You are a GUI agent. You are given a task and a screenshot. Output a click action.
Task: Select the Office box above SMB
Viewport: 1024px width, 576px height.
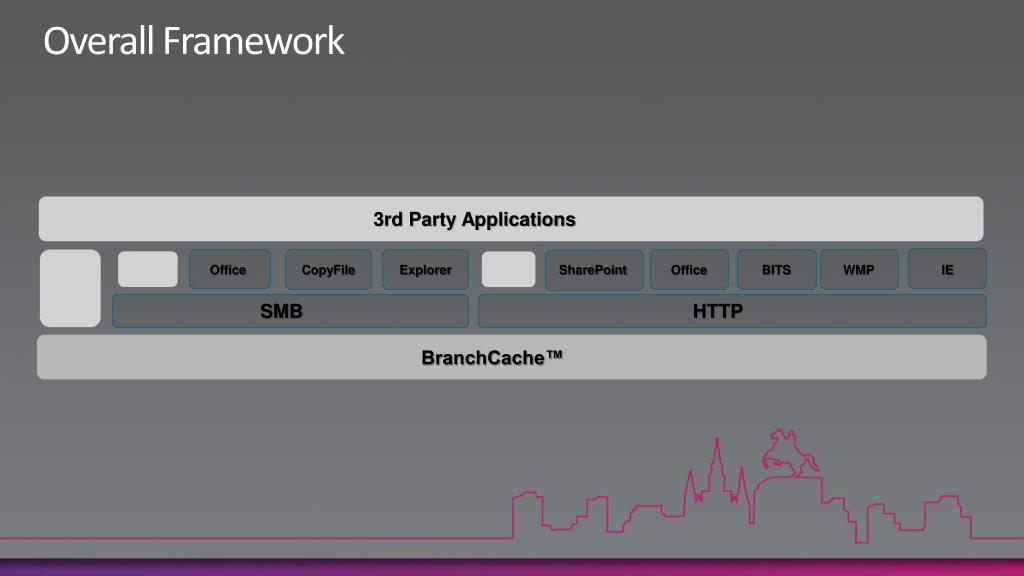(x=230, y=269)
